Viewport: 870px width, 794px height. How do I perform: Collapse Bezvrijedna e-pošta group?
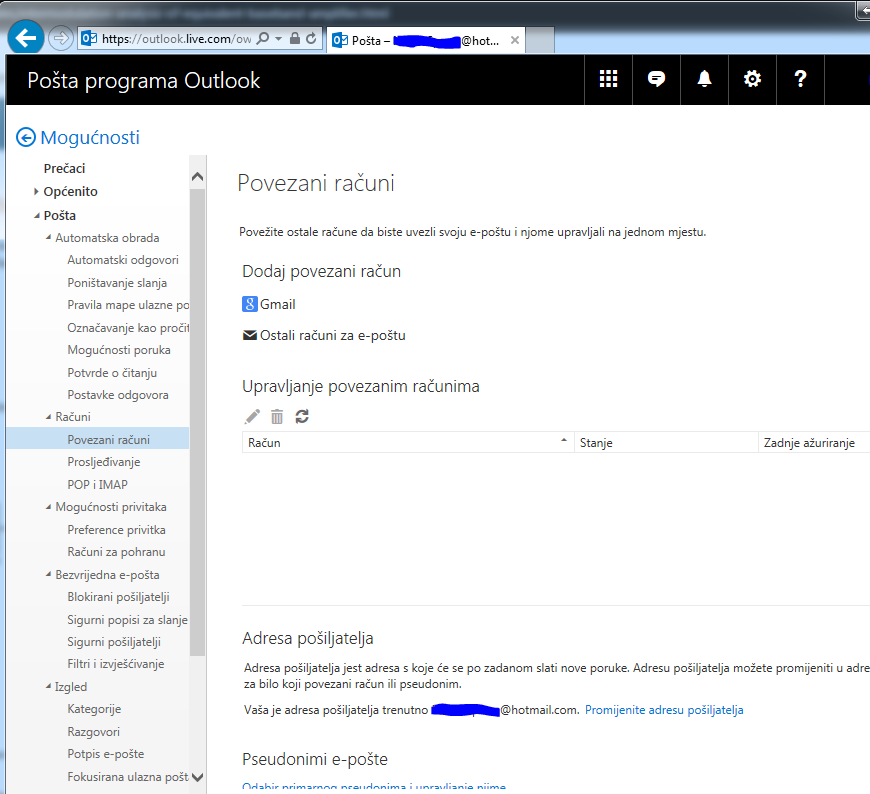click(48, 574)
